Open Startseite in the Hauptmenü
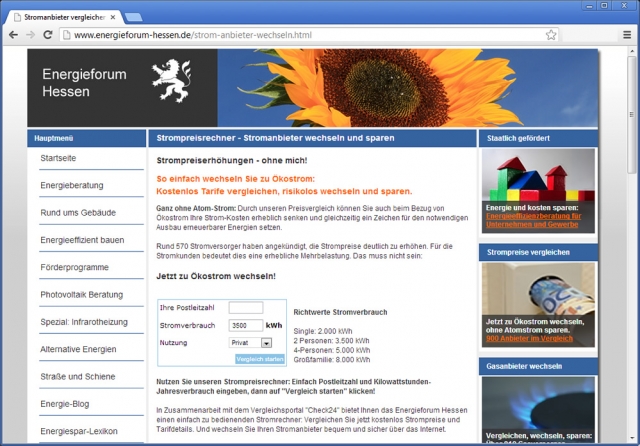The image size is (640, 446). (x=58, y=158)
